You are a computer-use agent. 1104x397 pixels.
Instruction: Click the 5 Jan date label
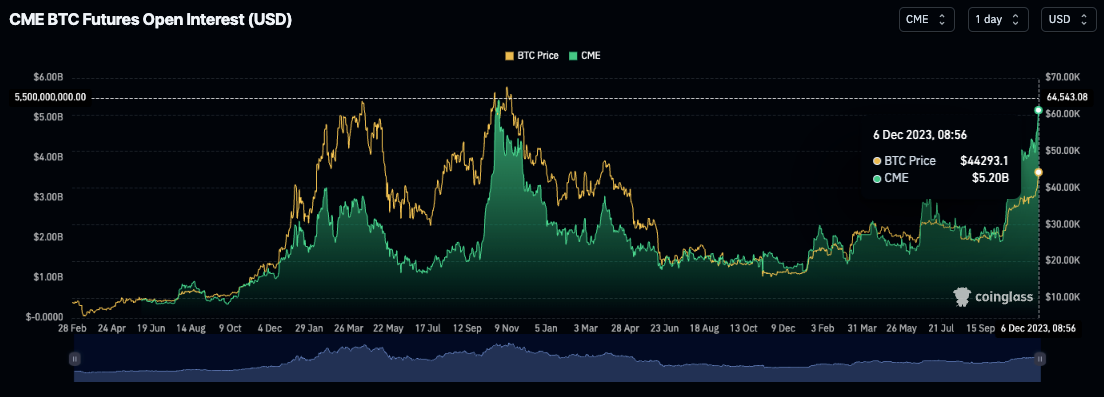[547, 328]
